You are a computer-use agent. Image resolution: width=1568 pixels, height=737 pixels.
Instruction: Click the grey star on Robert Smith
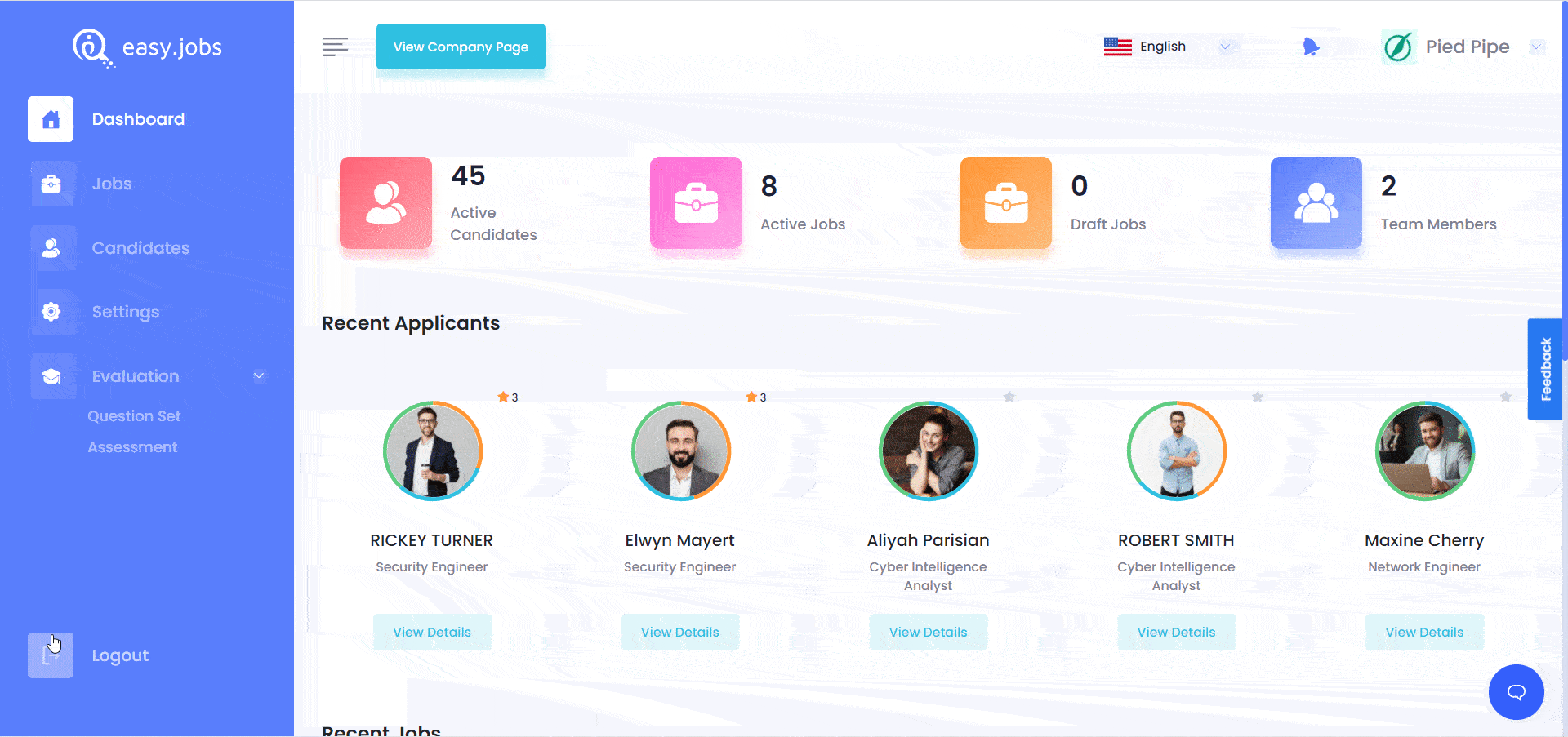coord(1258,397)
